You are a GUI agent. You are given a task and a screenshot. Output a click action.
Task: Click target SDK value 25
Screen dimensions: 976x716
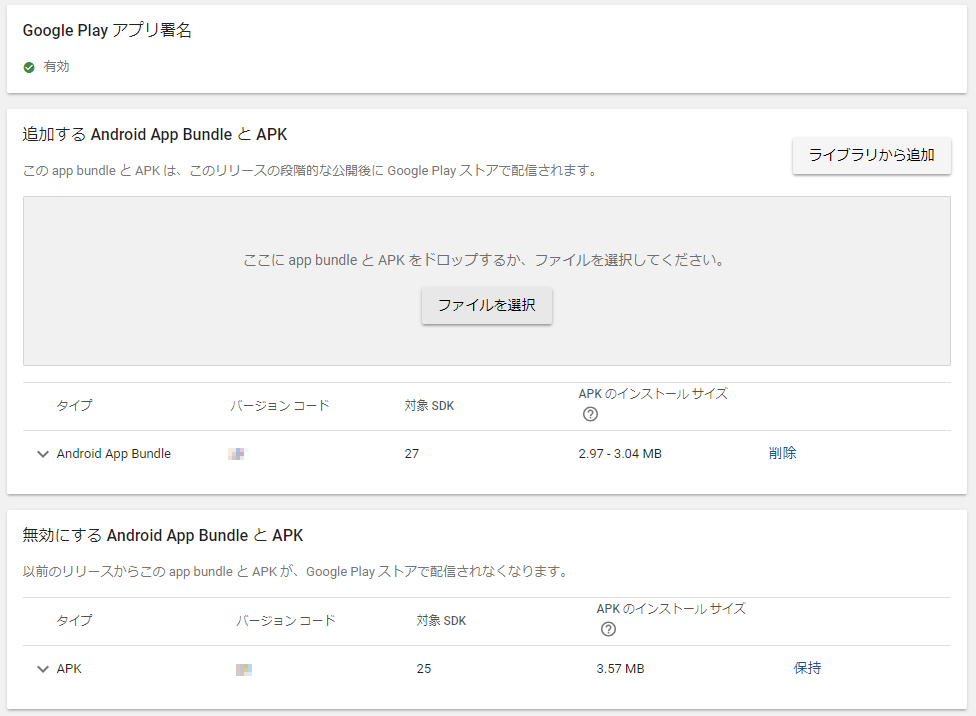click(x=424, y=668)
